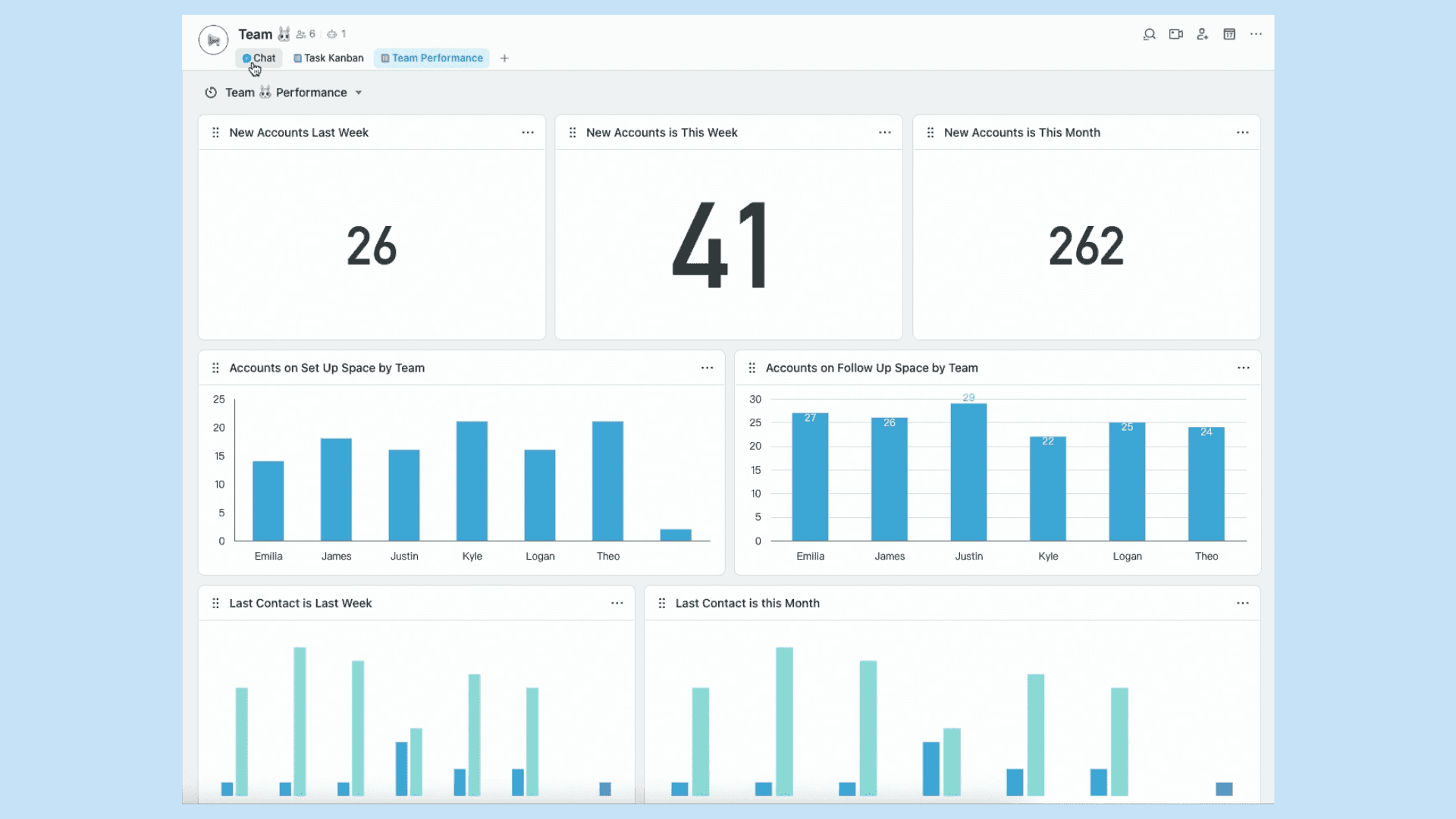Open the ellipsis menu on New Accounts is This Week
This screenshot has width=1456, height=819.
(884, 132)
